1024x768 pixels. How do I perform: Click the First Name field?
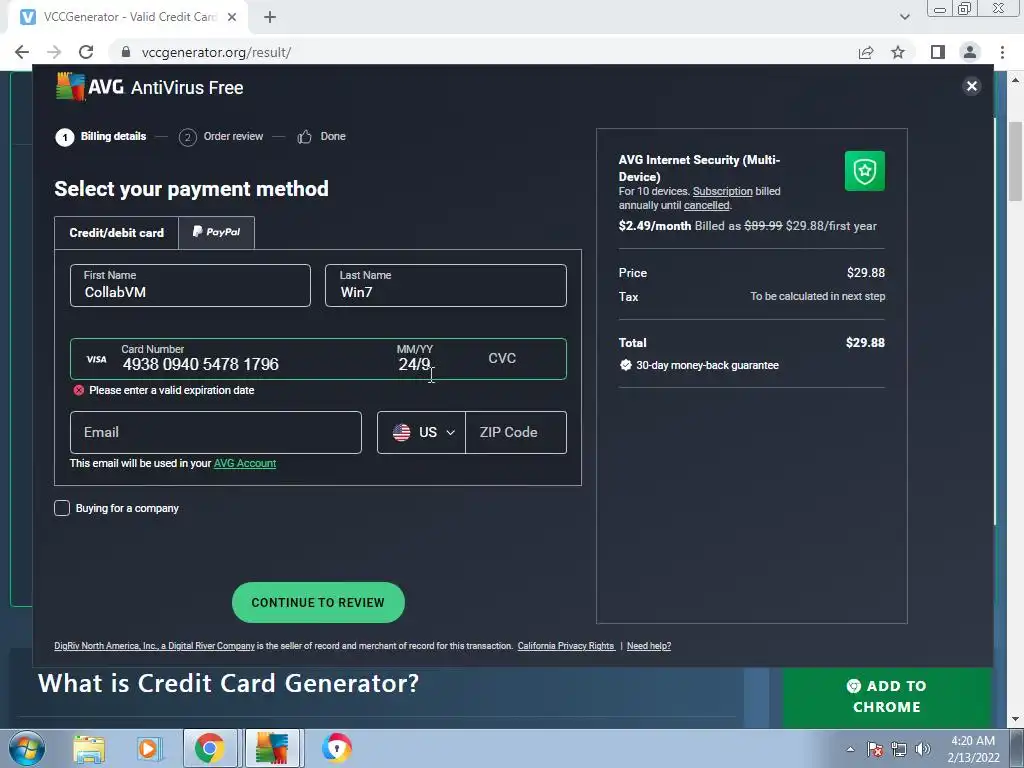point(190,285)
